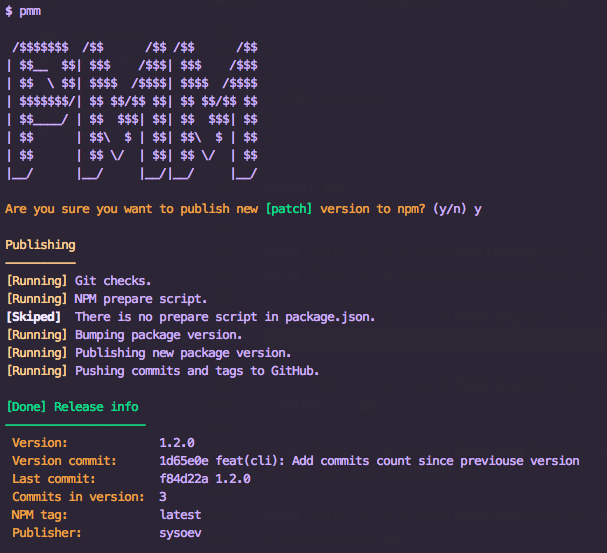Click the '$ pmm' command line

(23, 11)
